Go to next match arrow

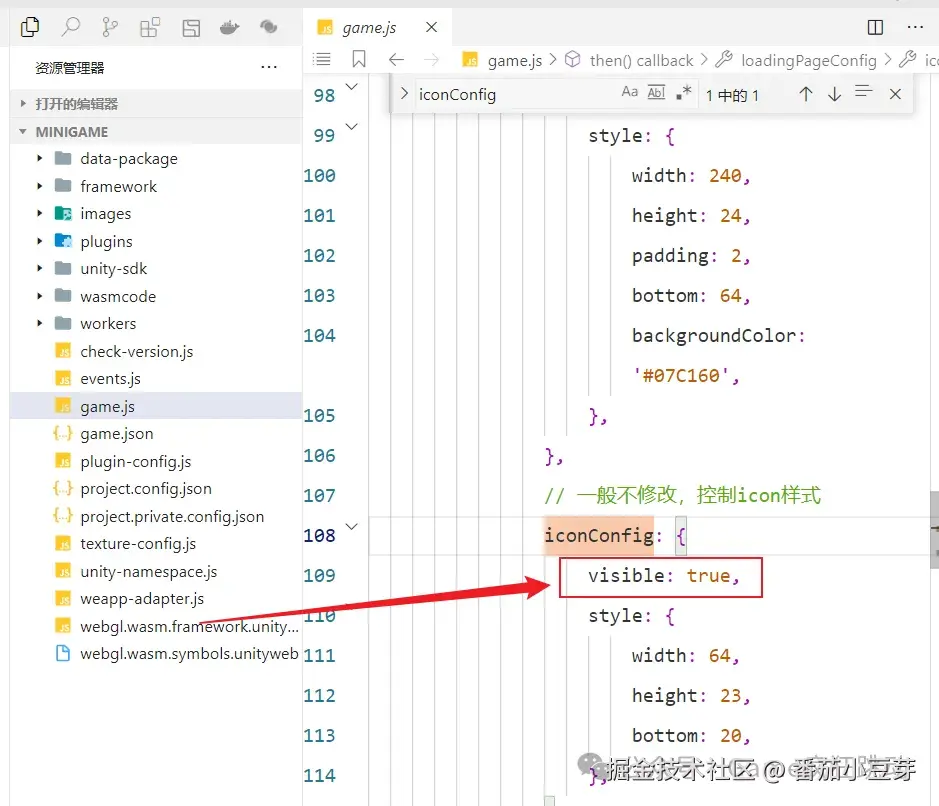tap(834, 93)
